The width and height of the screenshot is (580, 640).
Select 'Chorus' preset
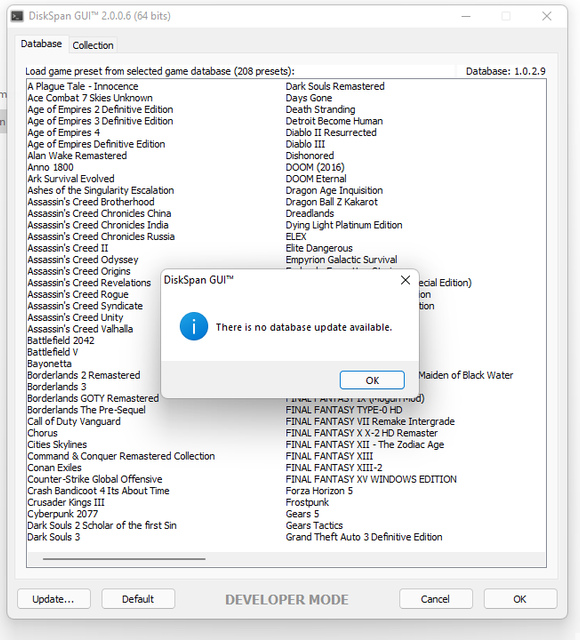[x=42, y=433]
